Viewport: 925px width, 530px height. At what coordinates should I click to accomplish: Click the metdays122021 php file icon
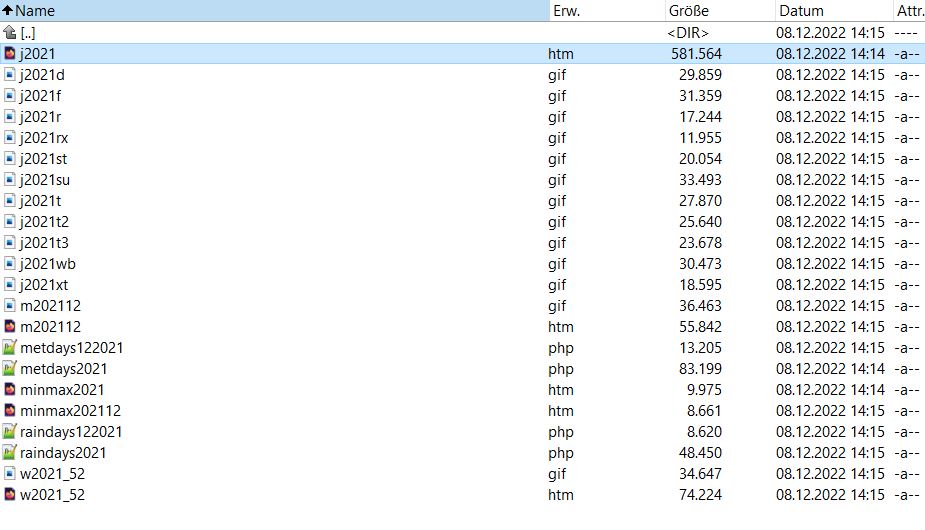tap(10, 348)
